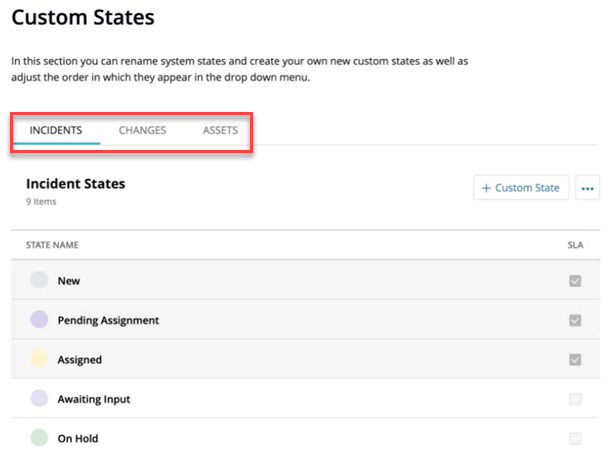Enable SLA checkbox for Awaiting Input

click(x=575, y=399)
